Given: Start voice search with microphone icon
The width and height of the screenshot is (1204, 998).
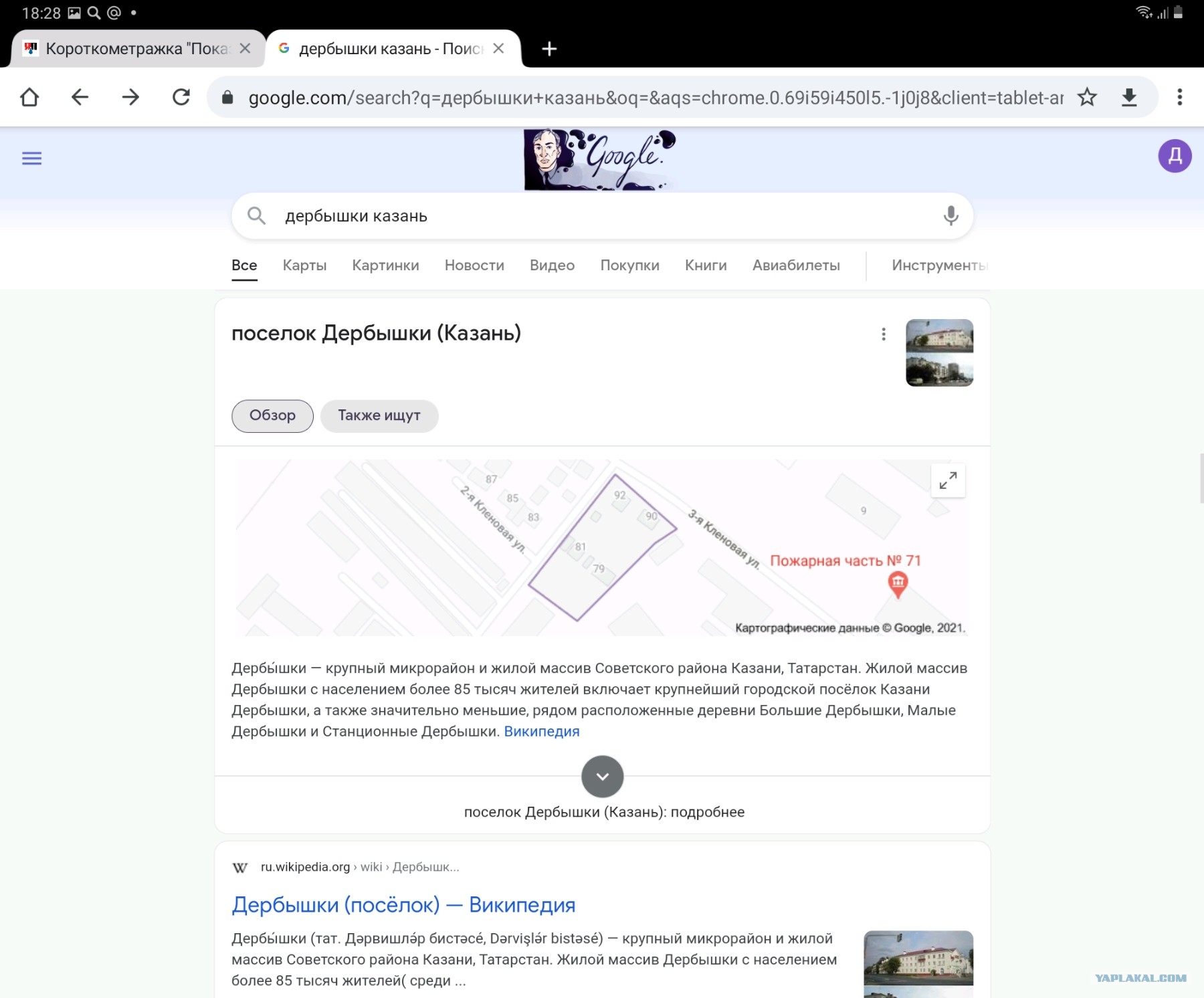Looking at the screenshot, I should point(950,215).
